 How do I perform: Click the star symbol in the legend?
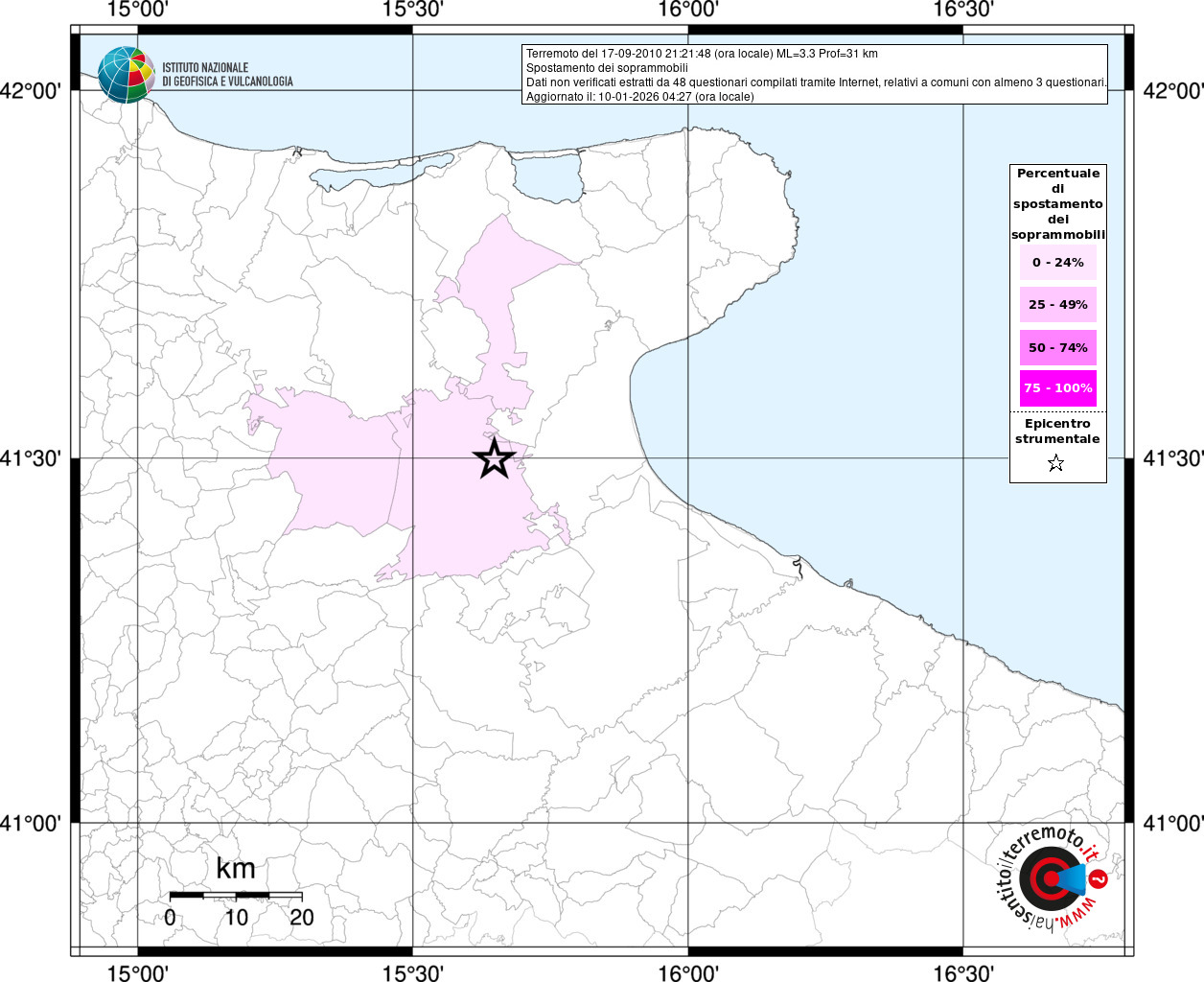[1055, 464]
